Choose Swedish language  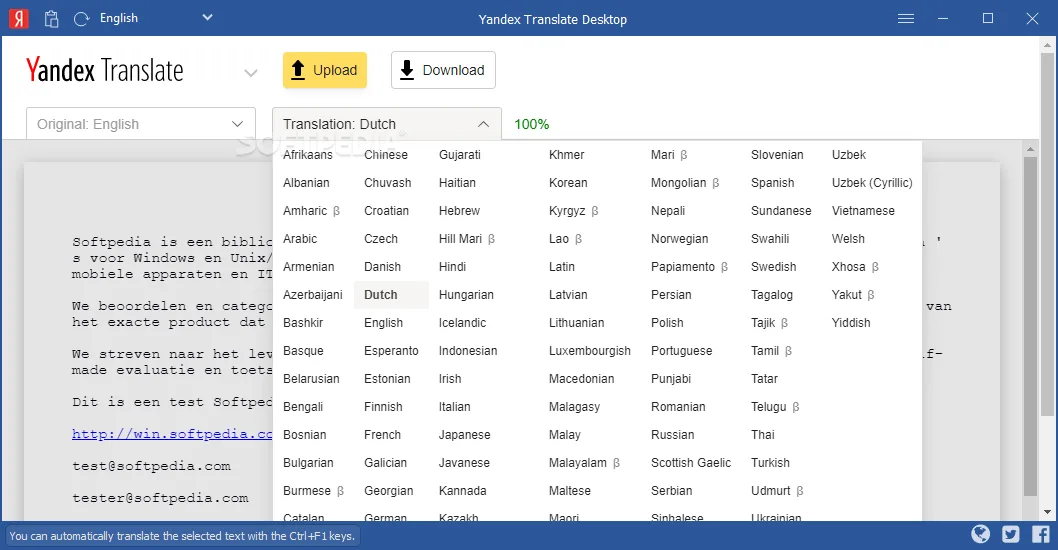pos(773,267)
